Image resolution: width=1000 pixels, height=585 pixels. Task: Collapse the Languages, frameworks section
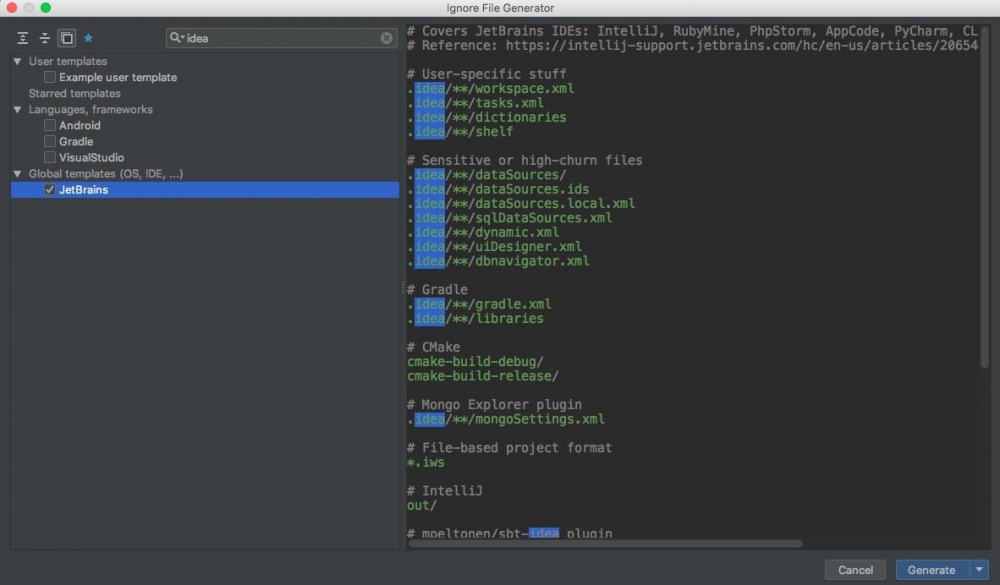pyautogui.click(x=17, y=109)
